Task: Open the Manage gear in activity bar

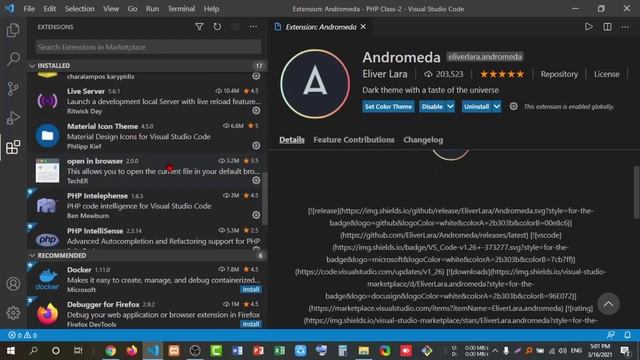Action: [x=13, y=313]
